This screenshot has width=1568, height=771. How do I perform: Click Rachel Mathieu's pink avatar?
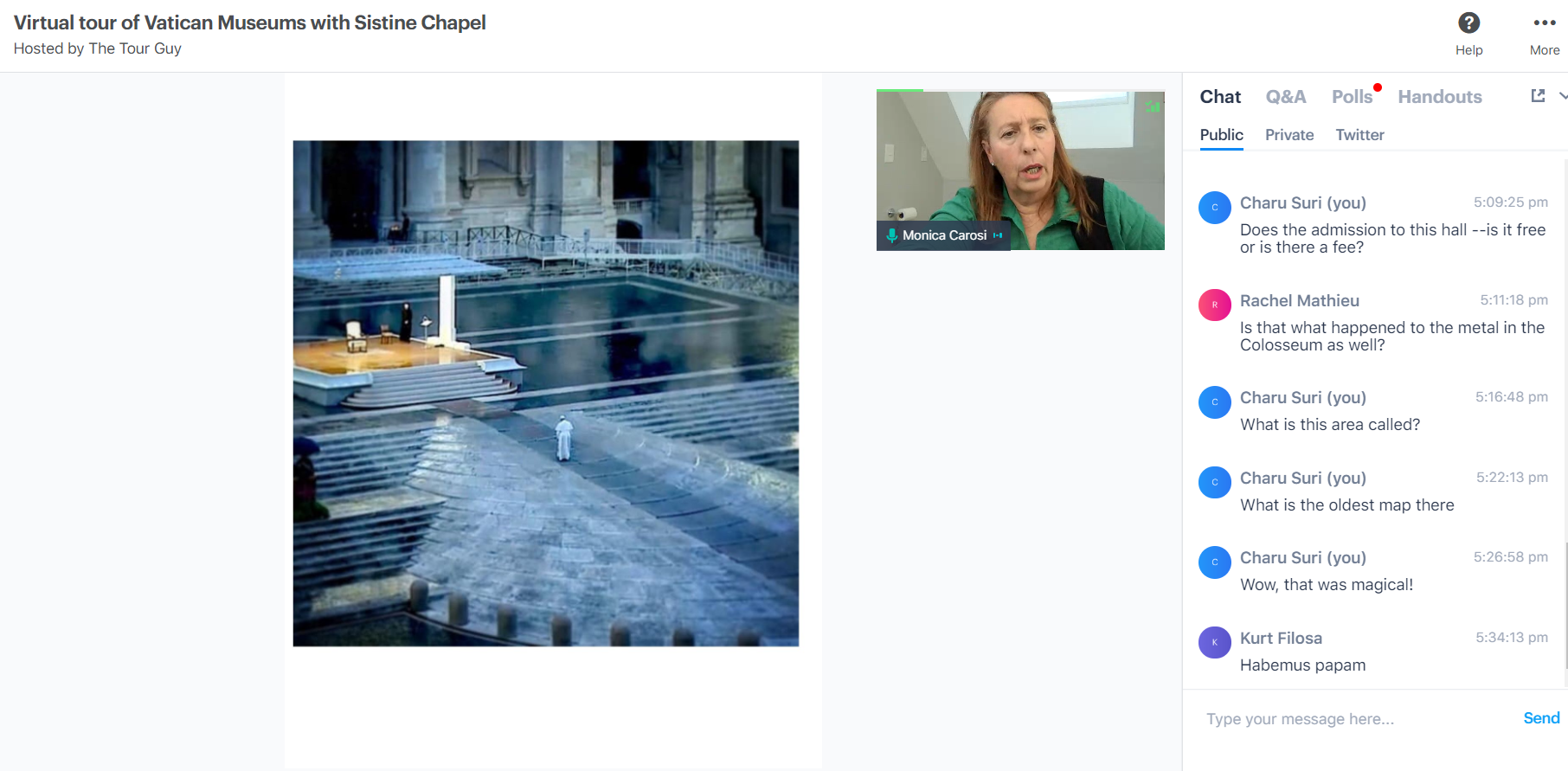pos(1214,305)
